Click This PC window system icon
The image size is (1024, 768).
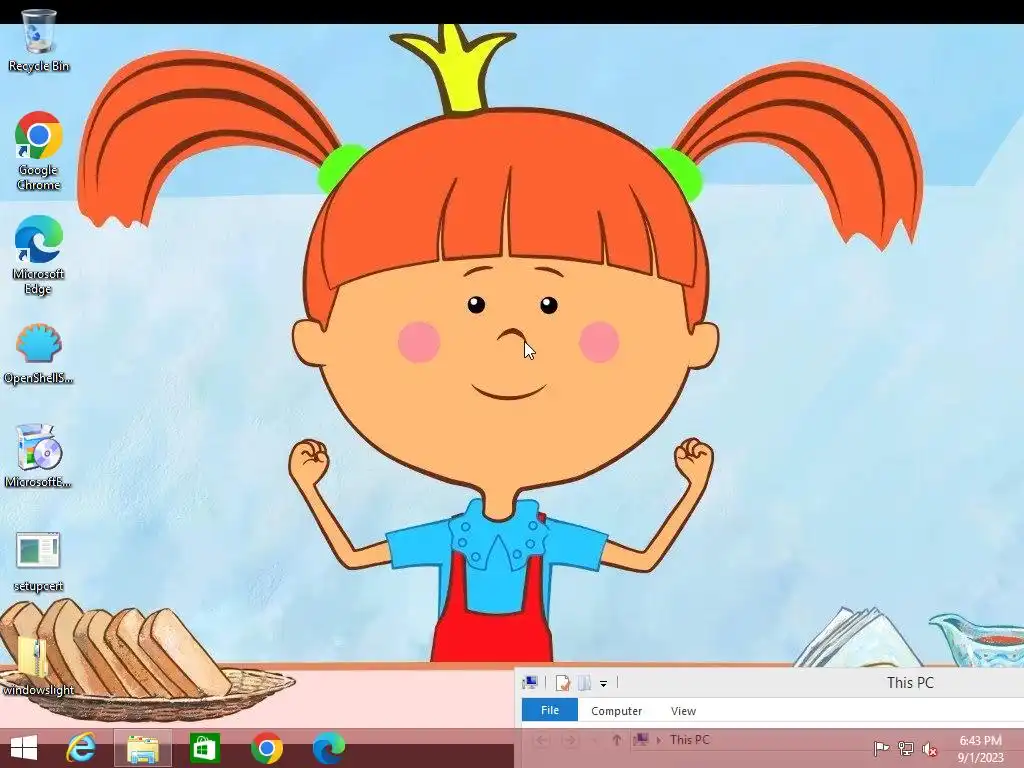coord(530,683)
